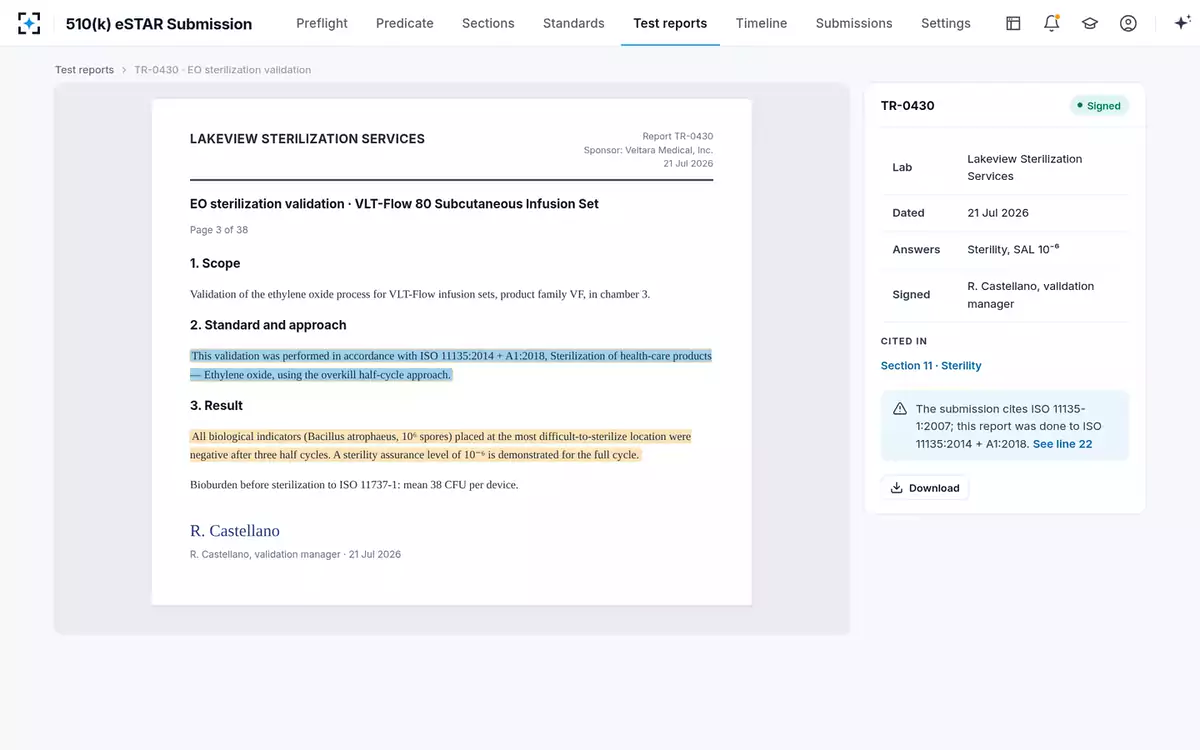This screenshot has width=1200, height=750.
Task: Open the Settings tab
Action: point(946,23)
